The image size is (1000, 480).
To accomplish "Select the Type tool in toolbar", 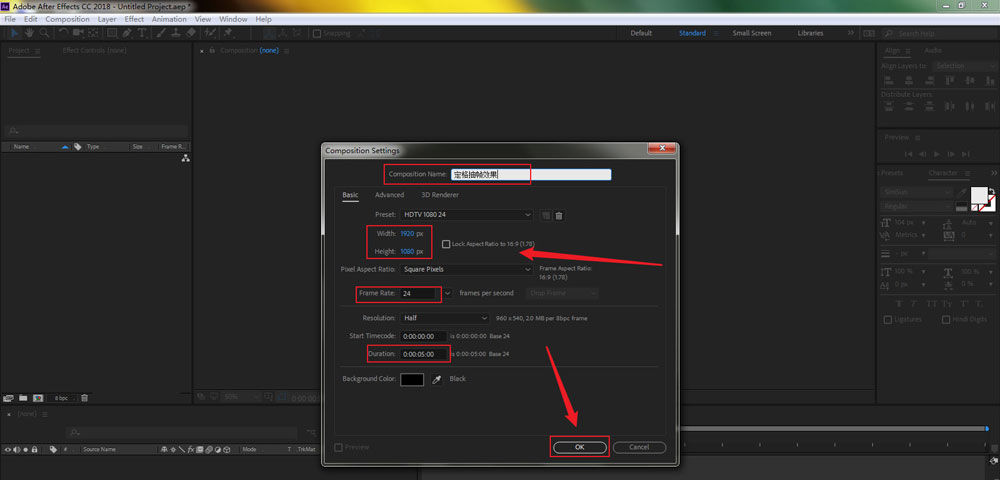I will click(x=143, y=33).
